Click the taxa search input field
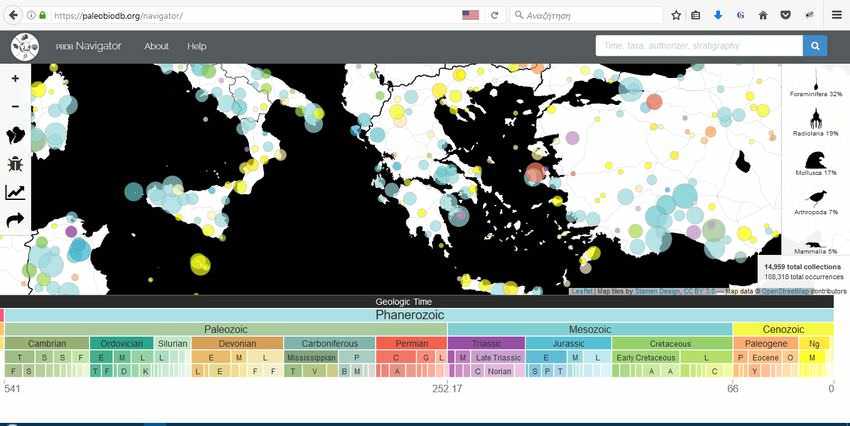 pyautogui.click(x=698, y=46)
